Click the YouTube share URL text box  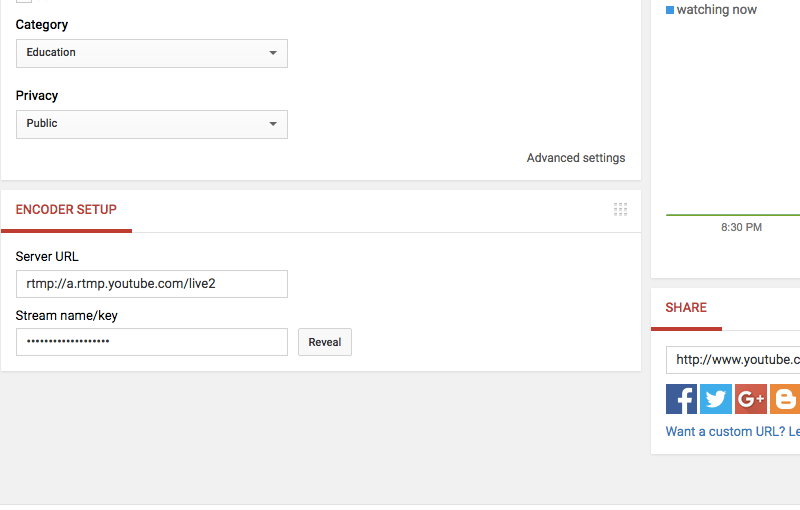click(x=735, y=360)
